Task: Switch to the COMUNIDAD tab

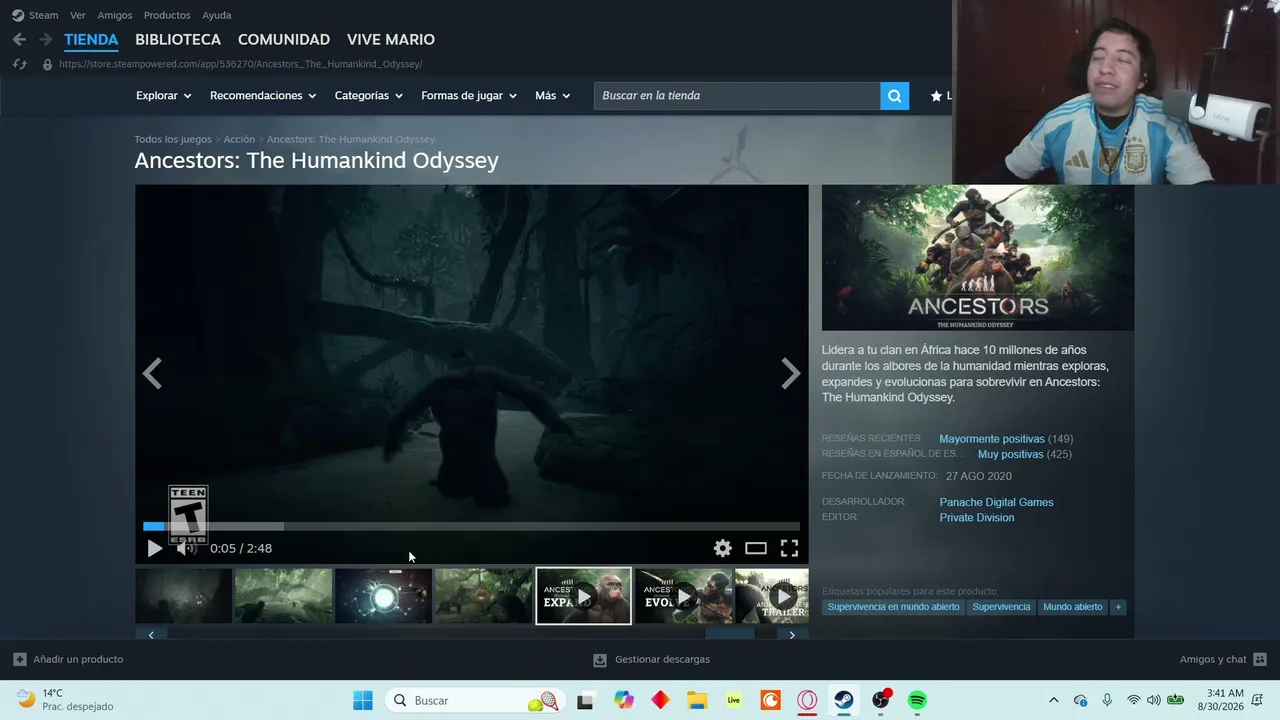Action: point(284,40)
